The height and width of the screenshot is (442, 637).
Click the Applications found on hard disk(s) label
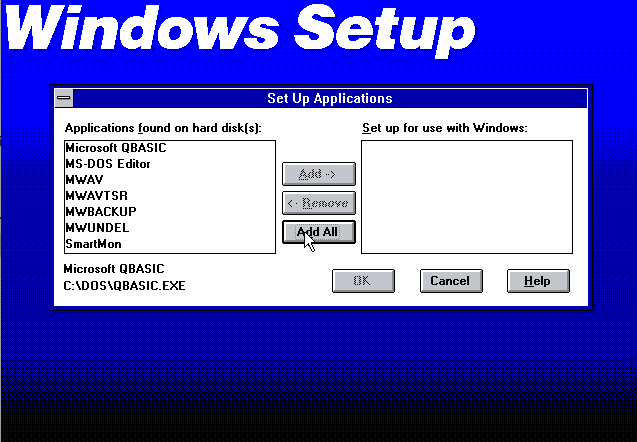pyautogui.click(x=162, y=128)
